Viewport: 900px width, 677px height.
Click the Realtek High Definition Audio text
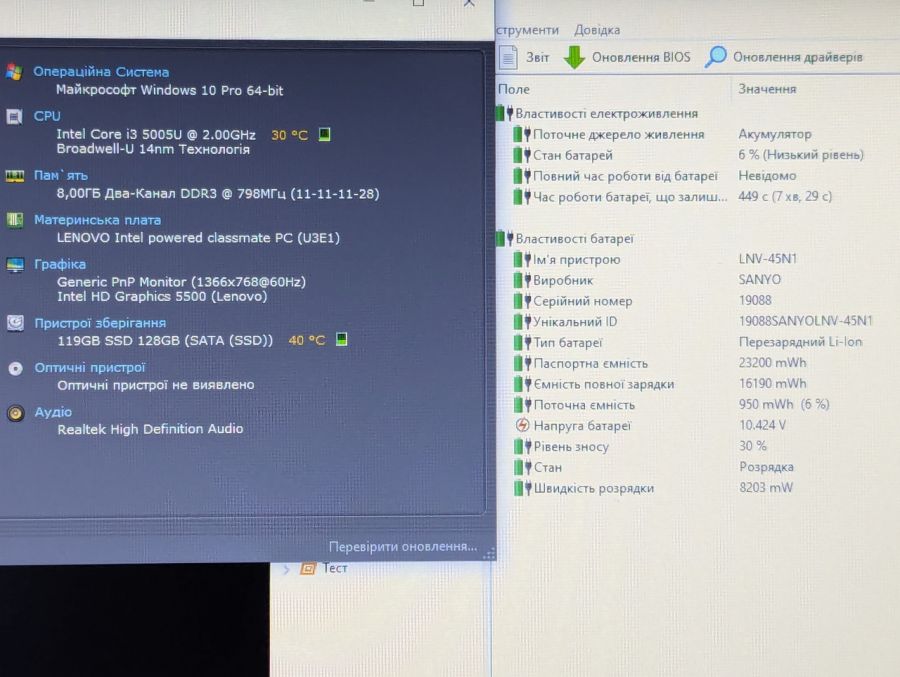click(x=150, y=429)
